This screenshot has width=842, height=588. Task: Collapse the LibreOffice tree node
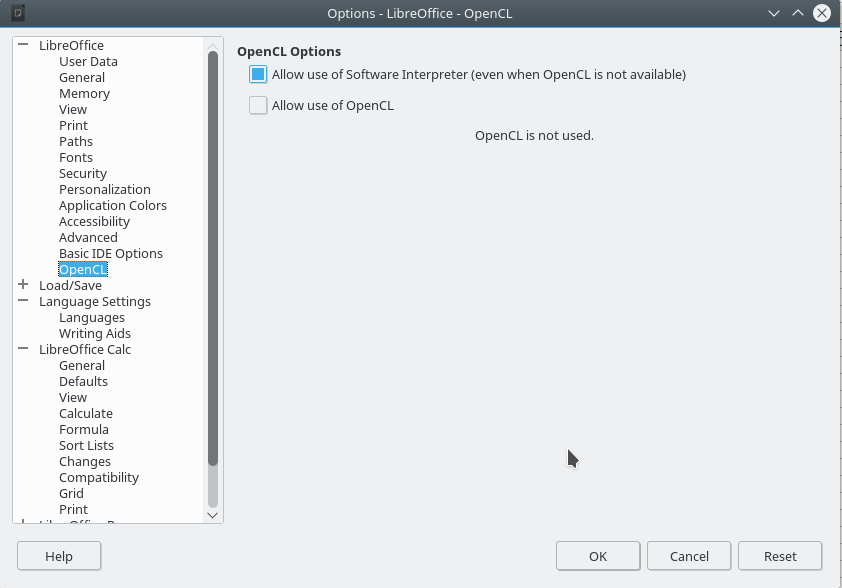23,45
